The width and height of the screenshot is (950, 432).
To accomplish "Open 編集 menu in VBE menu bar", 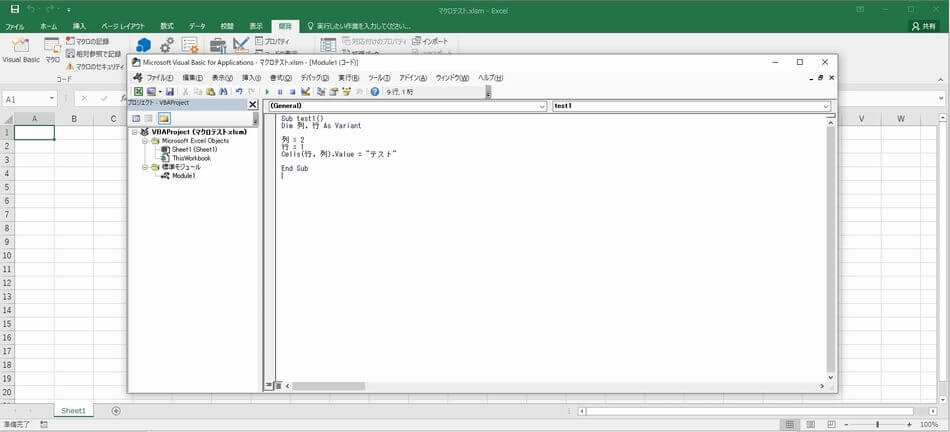I will tap(193, 78).
